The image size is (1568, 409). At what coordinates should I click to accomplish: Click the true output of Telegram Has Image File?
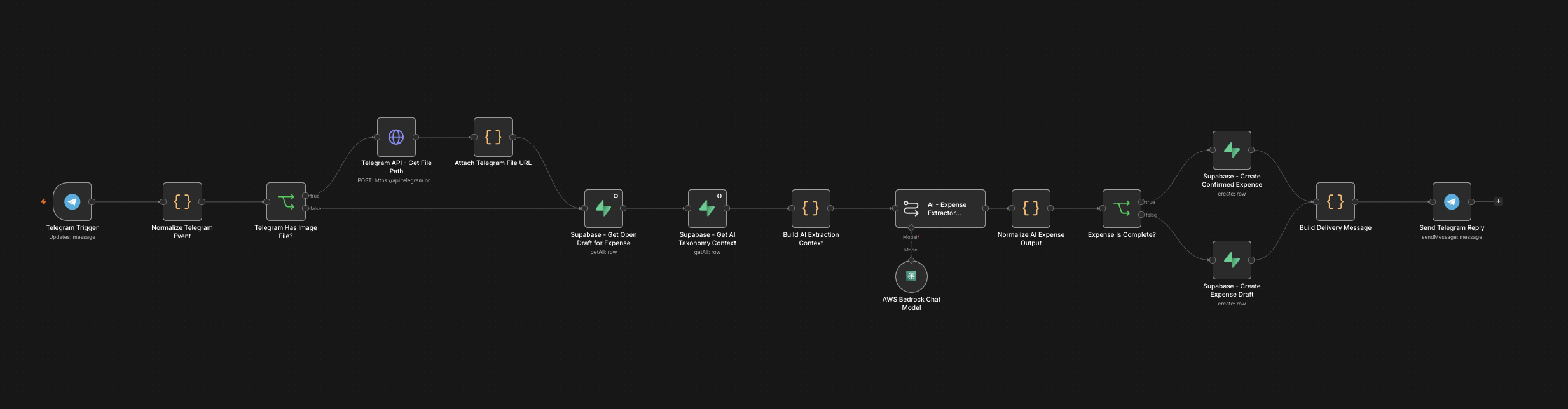[x=305, y=196]
